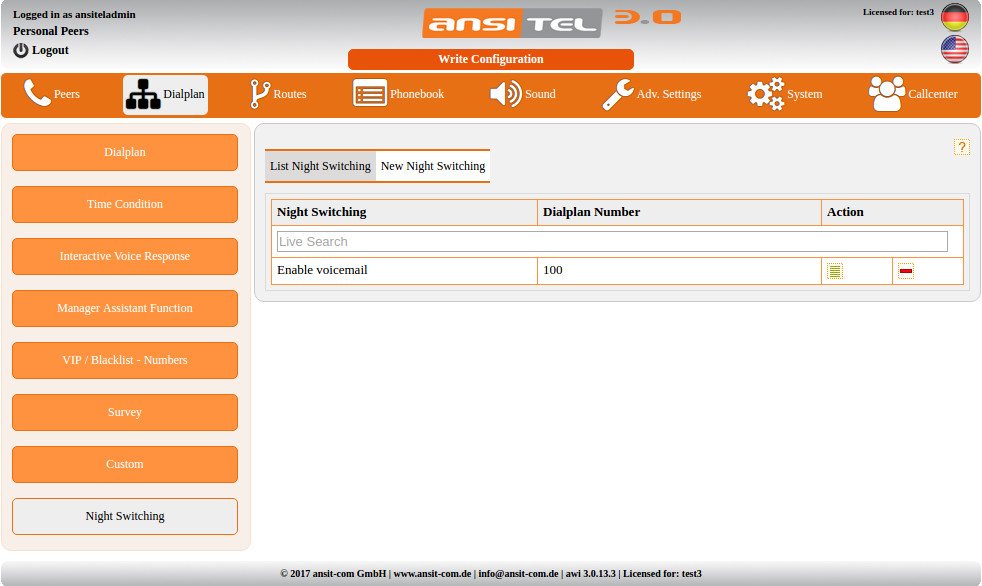Open the help question mark
The width and height of the screenshot is (982, 586).
pyautogui.click(x=961, y=147)
